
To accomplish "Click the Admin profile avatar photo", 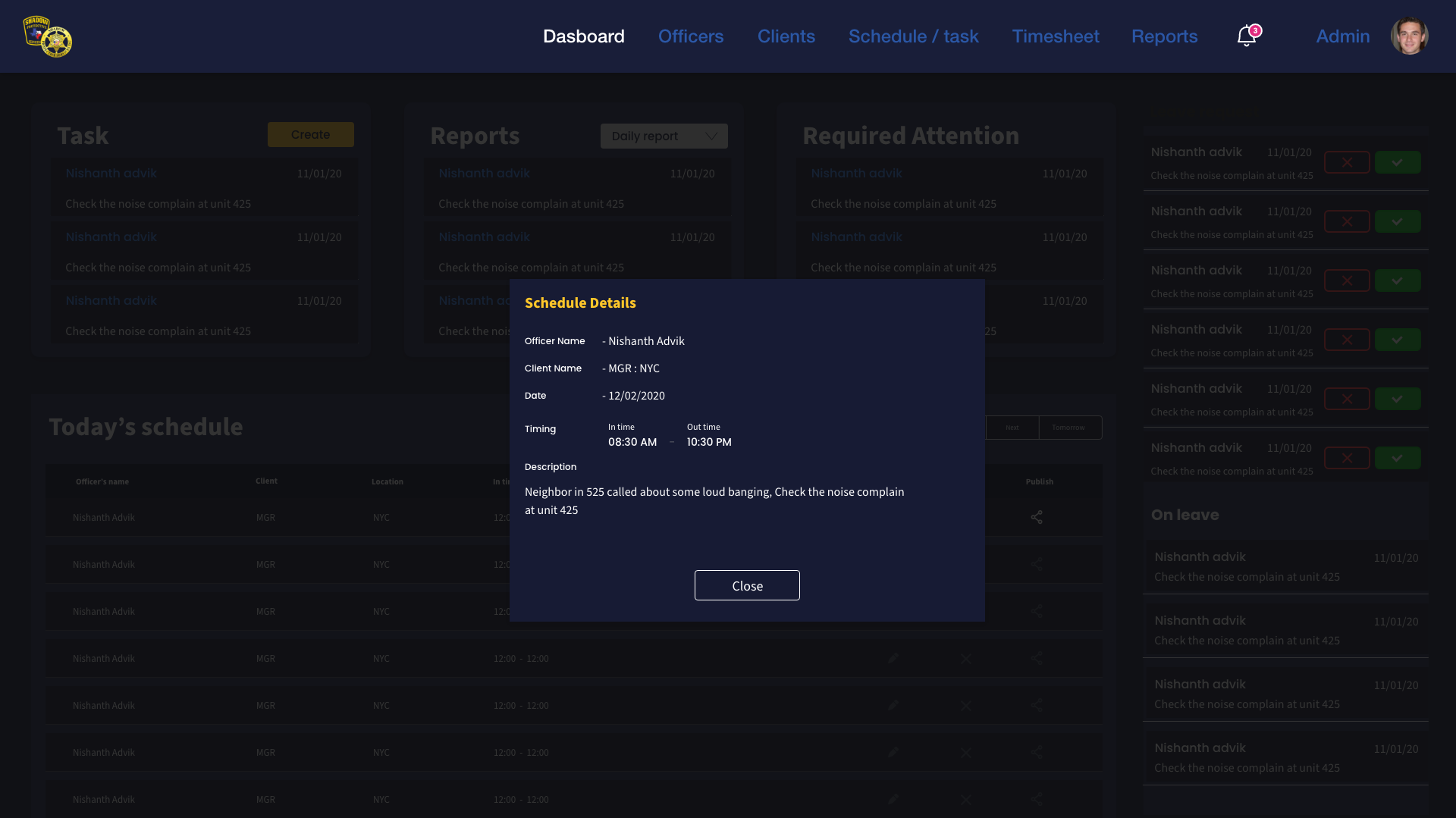I will (1409, 36).
